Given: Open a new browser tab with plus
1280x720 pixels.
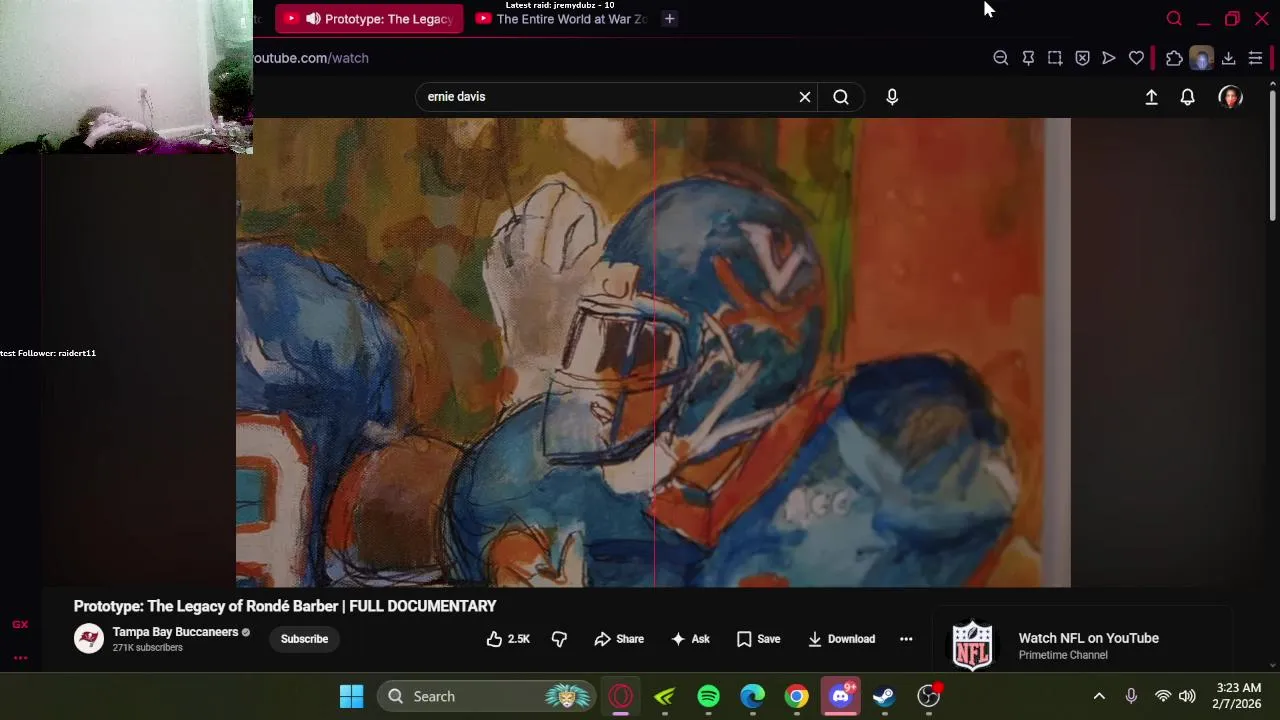Looking at the screenshot, I should [x=669, y=19].
